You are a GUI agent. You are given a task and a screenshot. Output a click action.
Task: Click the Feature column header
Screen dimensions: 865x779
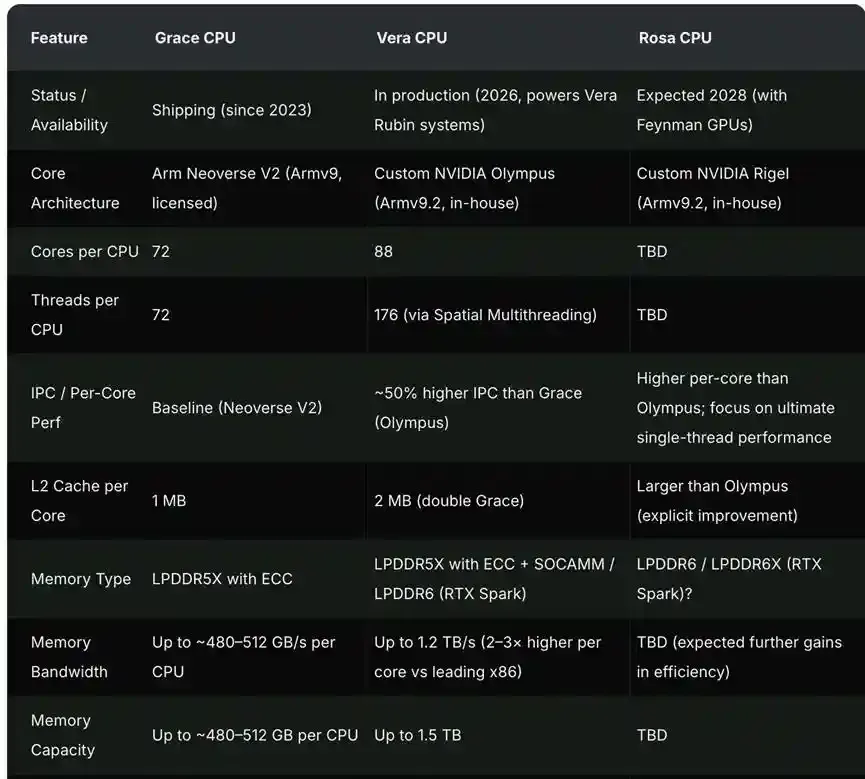[x=59, y=38]
